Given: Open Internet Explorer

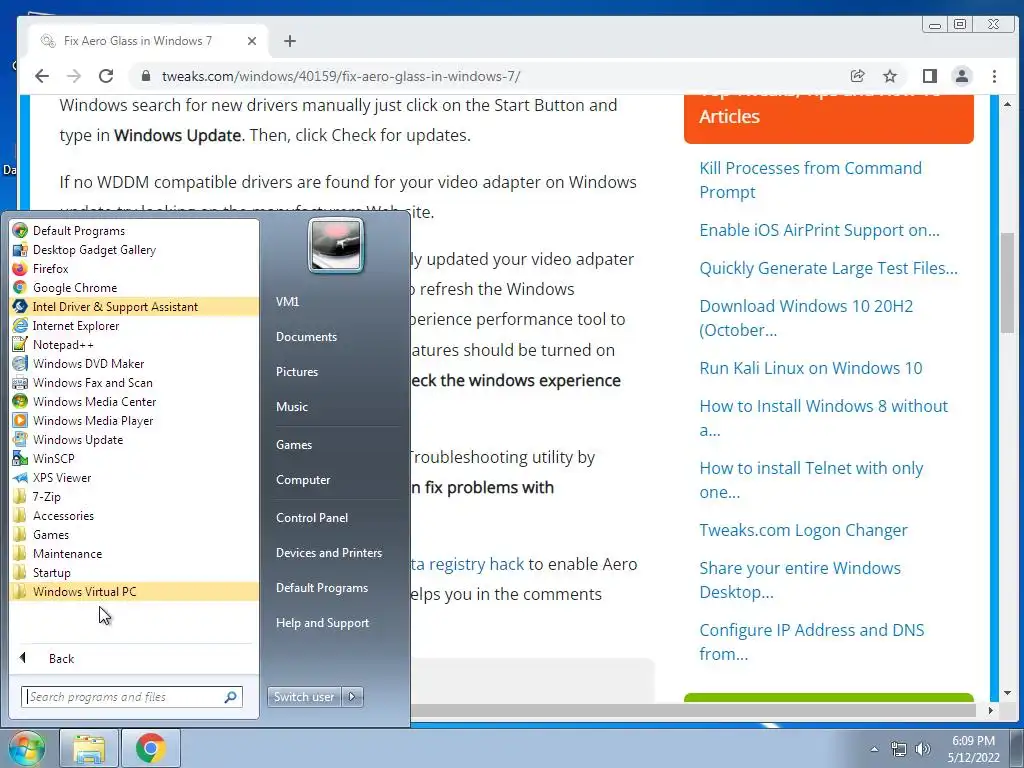Looking at the screenshot, I should coord(135,325).
